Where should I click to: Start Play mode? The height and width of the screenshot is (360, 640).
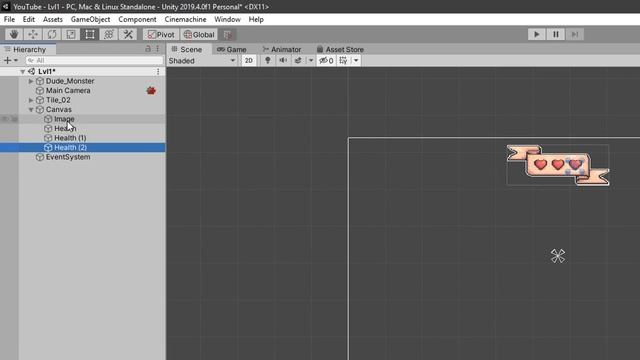pyautogui.click(x=537, y=34)
